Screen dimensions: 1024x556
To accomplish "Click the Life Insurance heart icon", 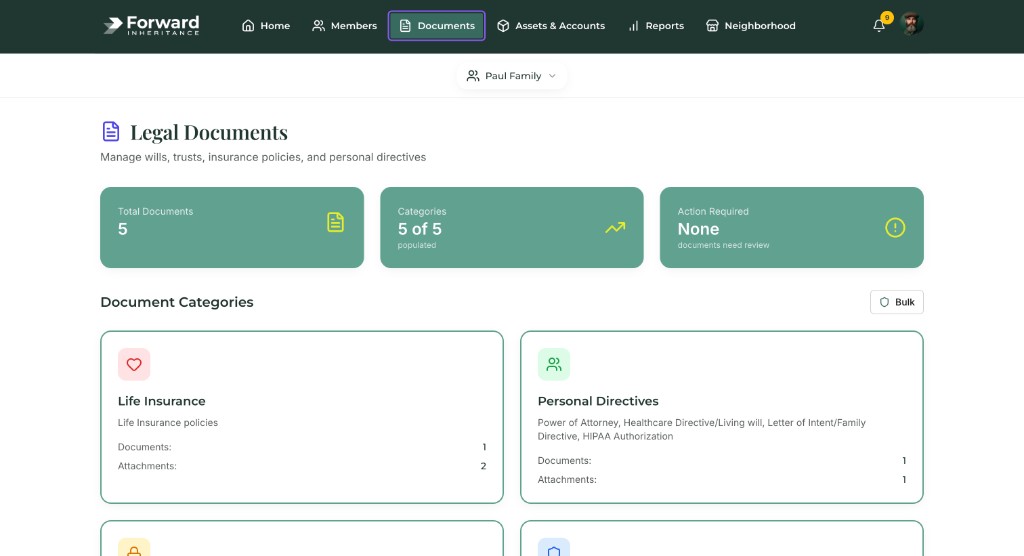I will point(134,365).
